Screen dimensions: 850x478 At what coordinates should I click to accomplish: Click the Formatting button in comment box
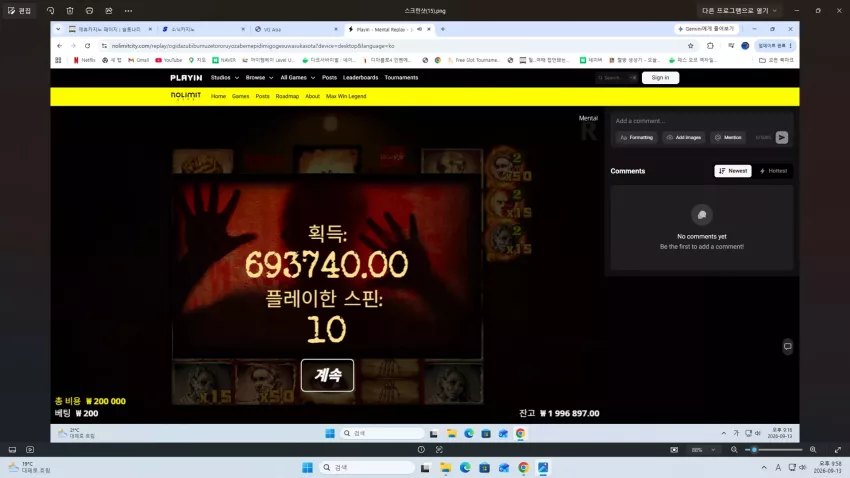(x=636, y=138)
